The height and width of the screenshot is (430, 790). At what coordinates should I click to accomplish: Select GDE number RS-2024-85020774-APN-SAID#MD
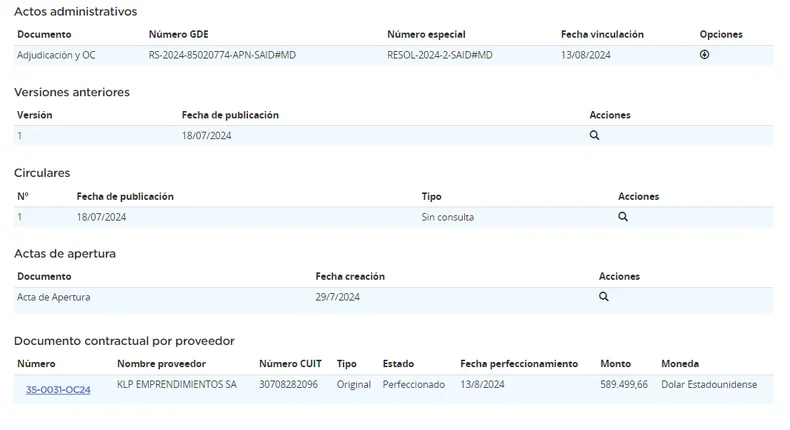point(222,55)
